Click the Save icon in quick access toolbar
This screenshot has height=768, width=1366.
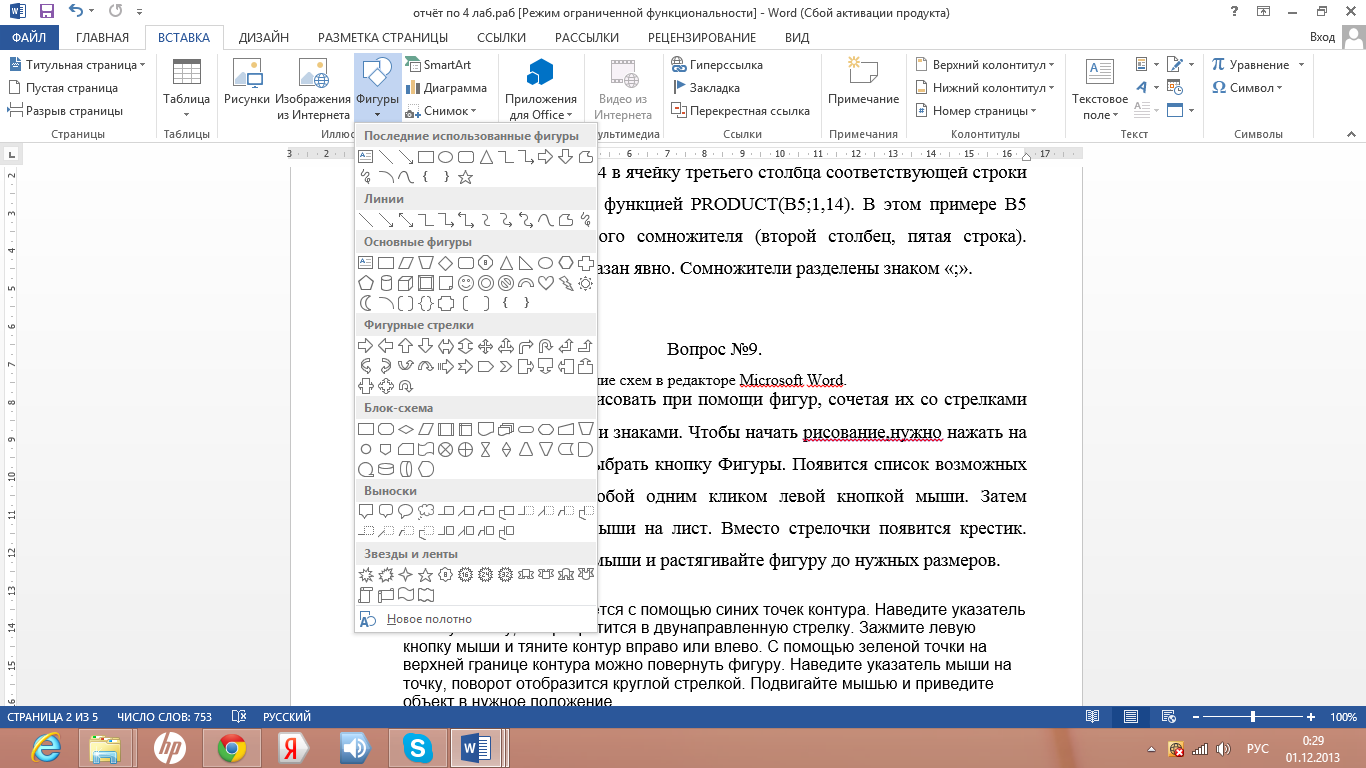click(46, 12)
